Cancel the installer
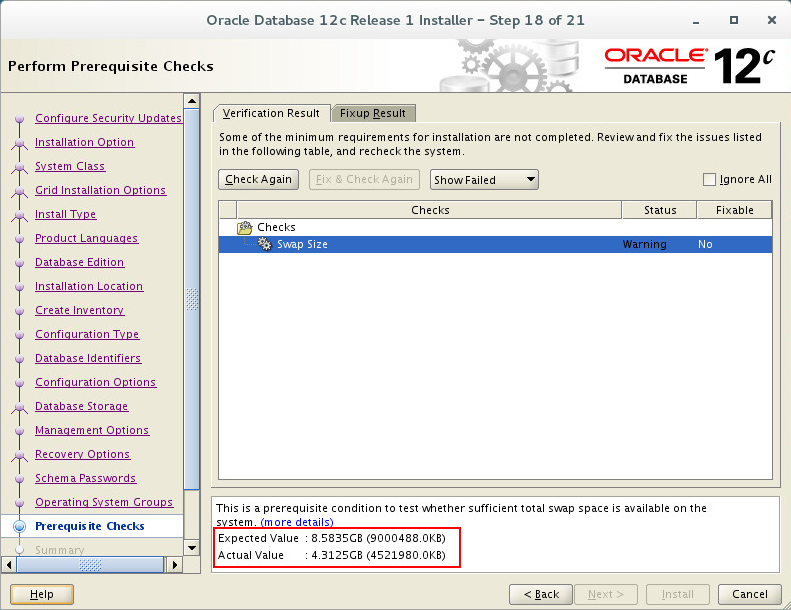The image size is (791, 610). coord(750,594)
